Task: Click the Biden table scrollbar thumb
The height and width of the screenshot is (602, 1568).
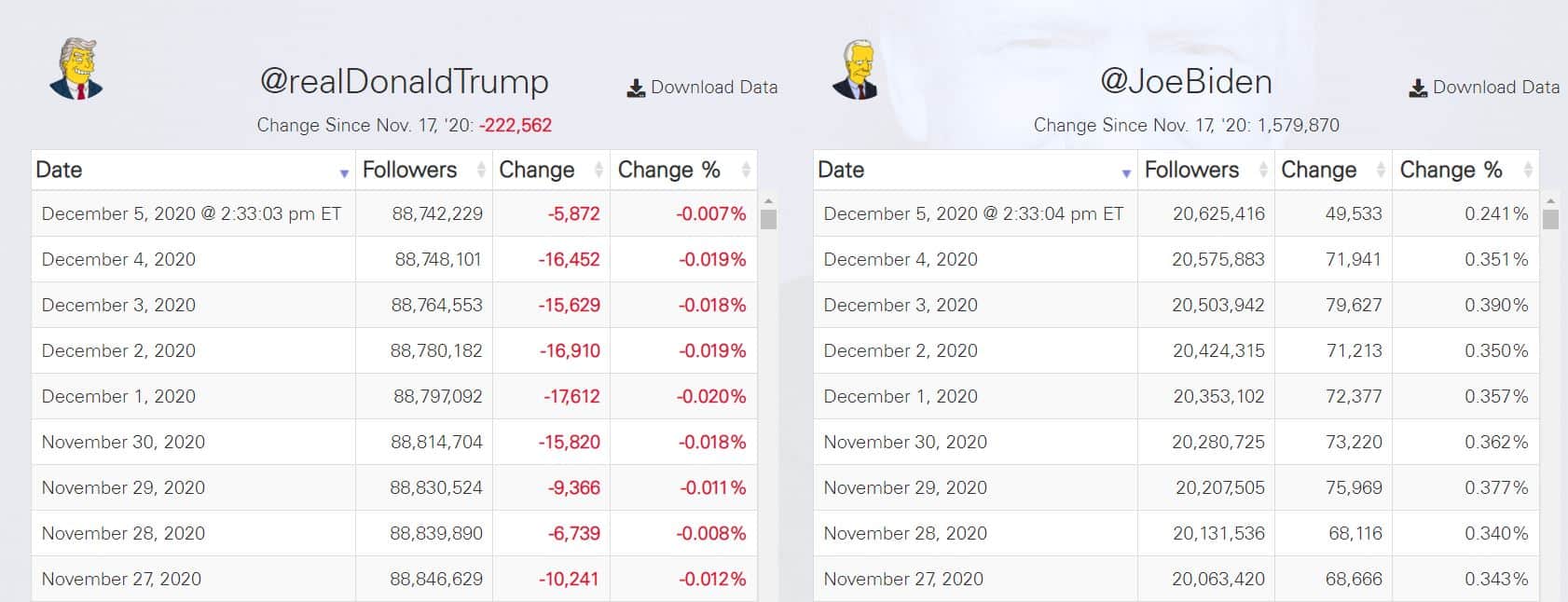Action: click(1550, 220)
